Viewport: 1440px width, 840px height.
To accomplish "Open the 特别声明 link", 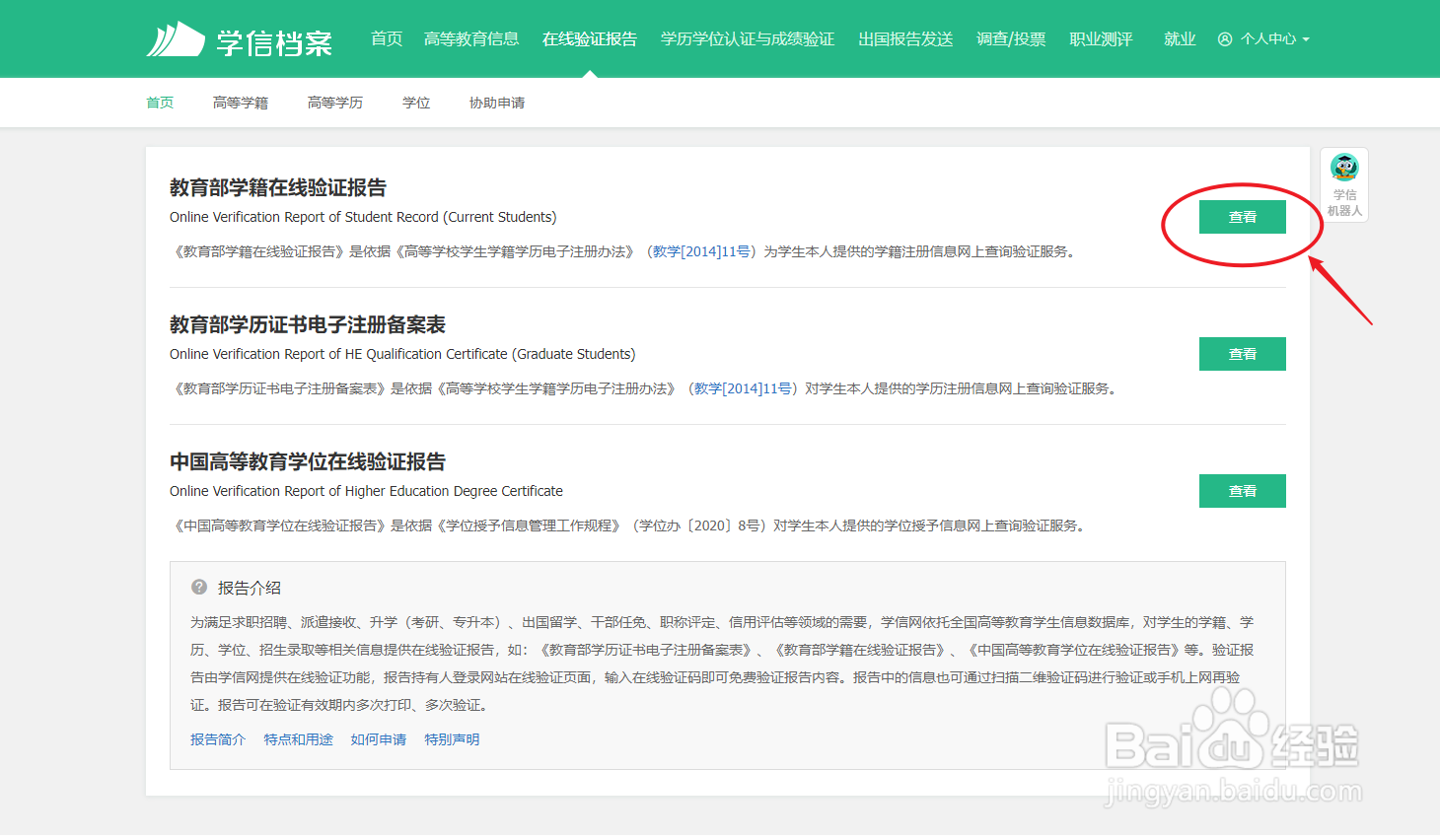I will (x=452, y=738).
